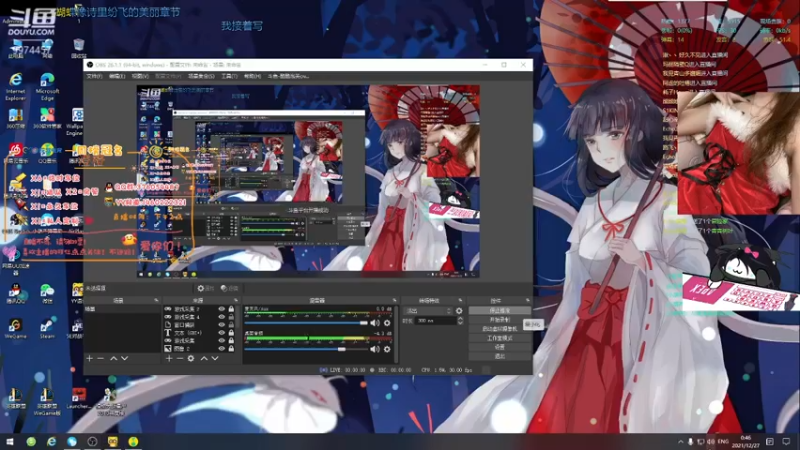Click the 工作室模式 studio mode button
Image resolution: width=800 pixels, height=450 pixels.
(499, 338)
